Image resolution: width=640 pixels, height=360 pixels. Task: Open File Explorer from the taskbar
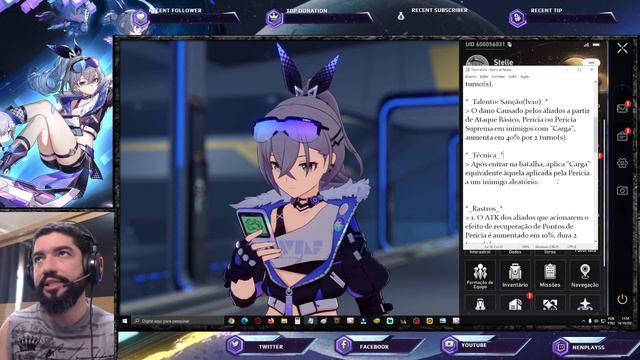284,321
